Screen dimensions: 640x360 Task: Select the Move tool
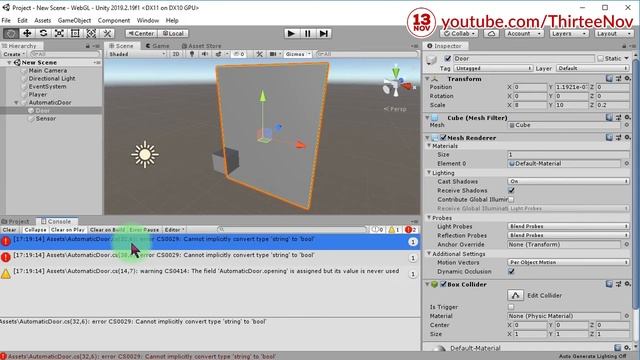coord(27,33)
